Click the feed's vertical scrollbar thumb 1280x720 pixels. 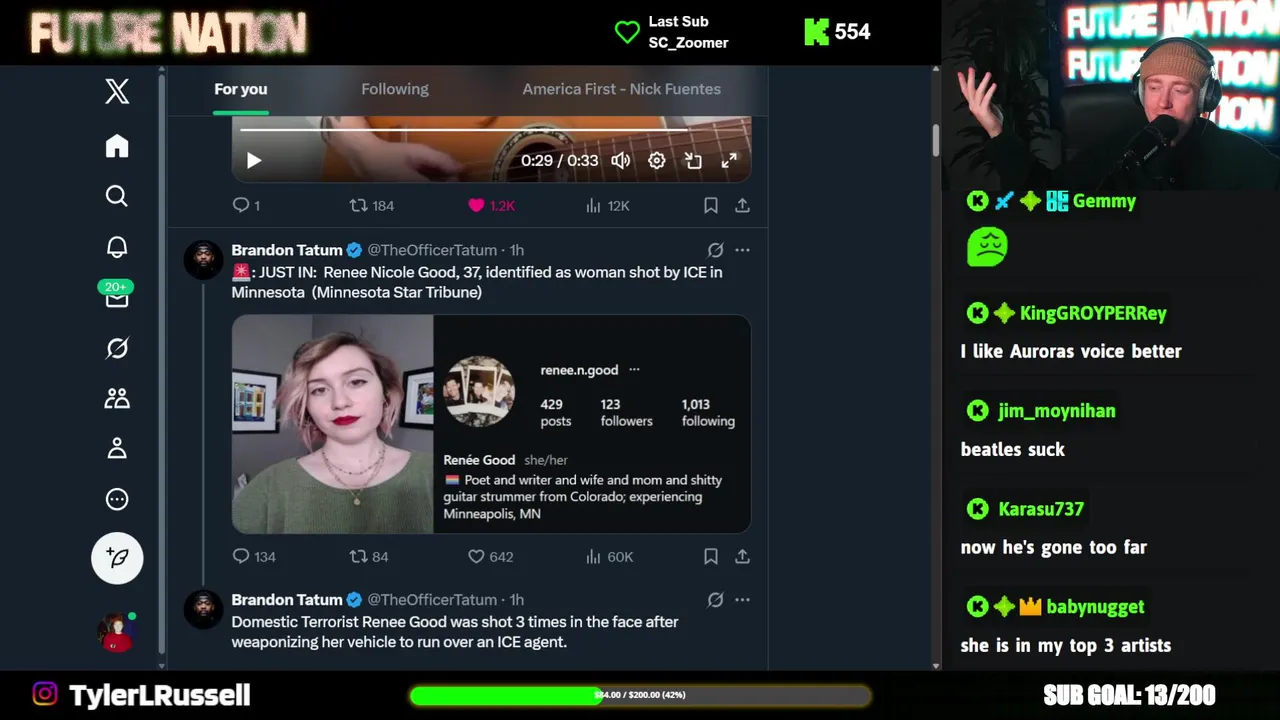(936, 140)
